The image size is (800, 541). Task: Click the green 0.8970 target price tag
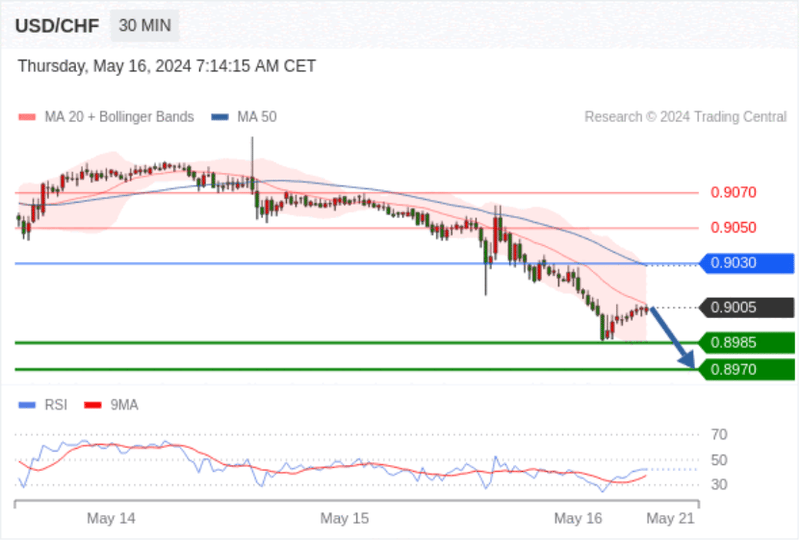pos(747,370)
